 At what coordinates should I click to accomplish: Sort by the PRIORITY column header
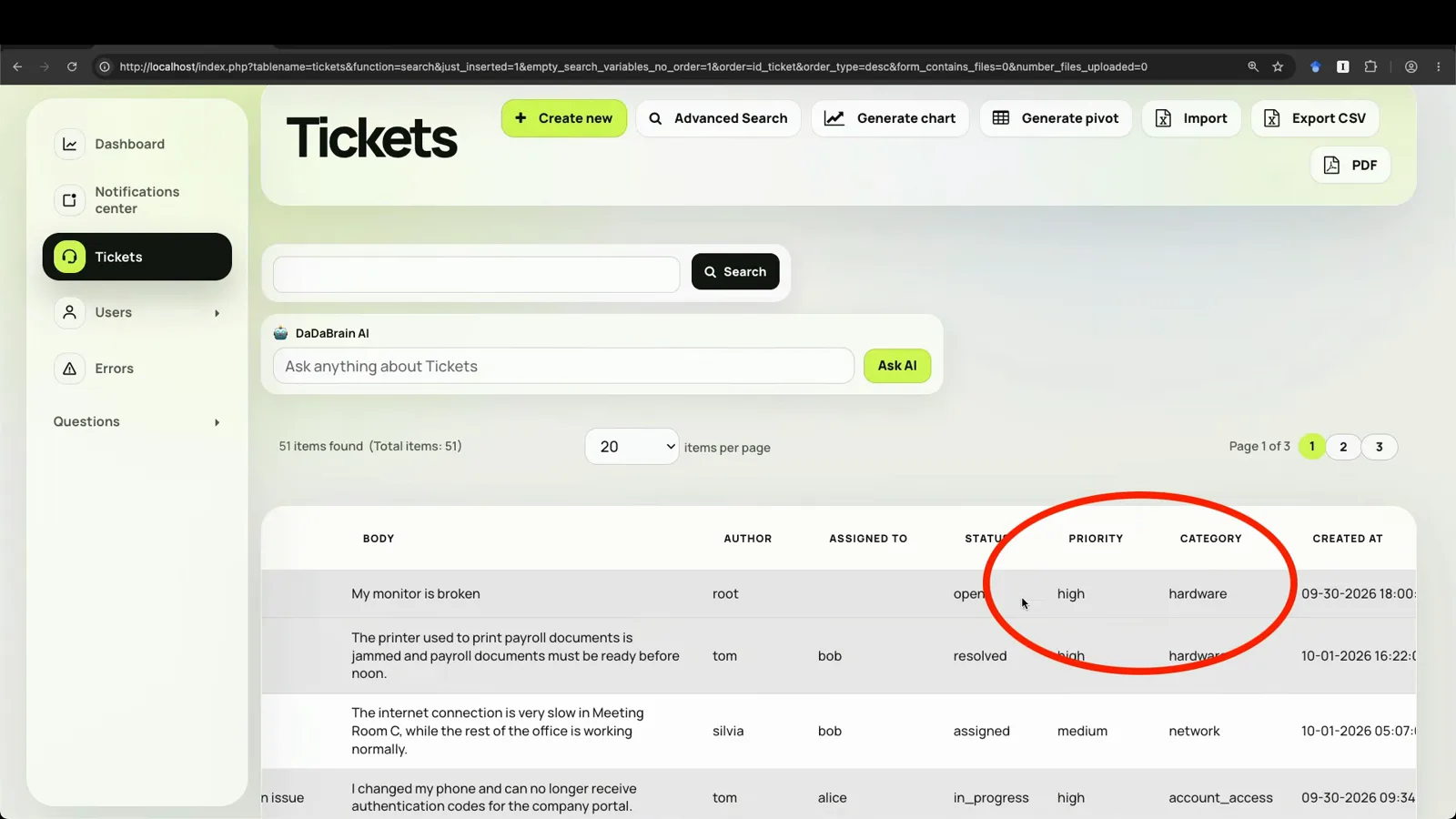(x=1096, y=539)
